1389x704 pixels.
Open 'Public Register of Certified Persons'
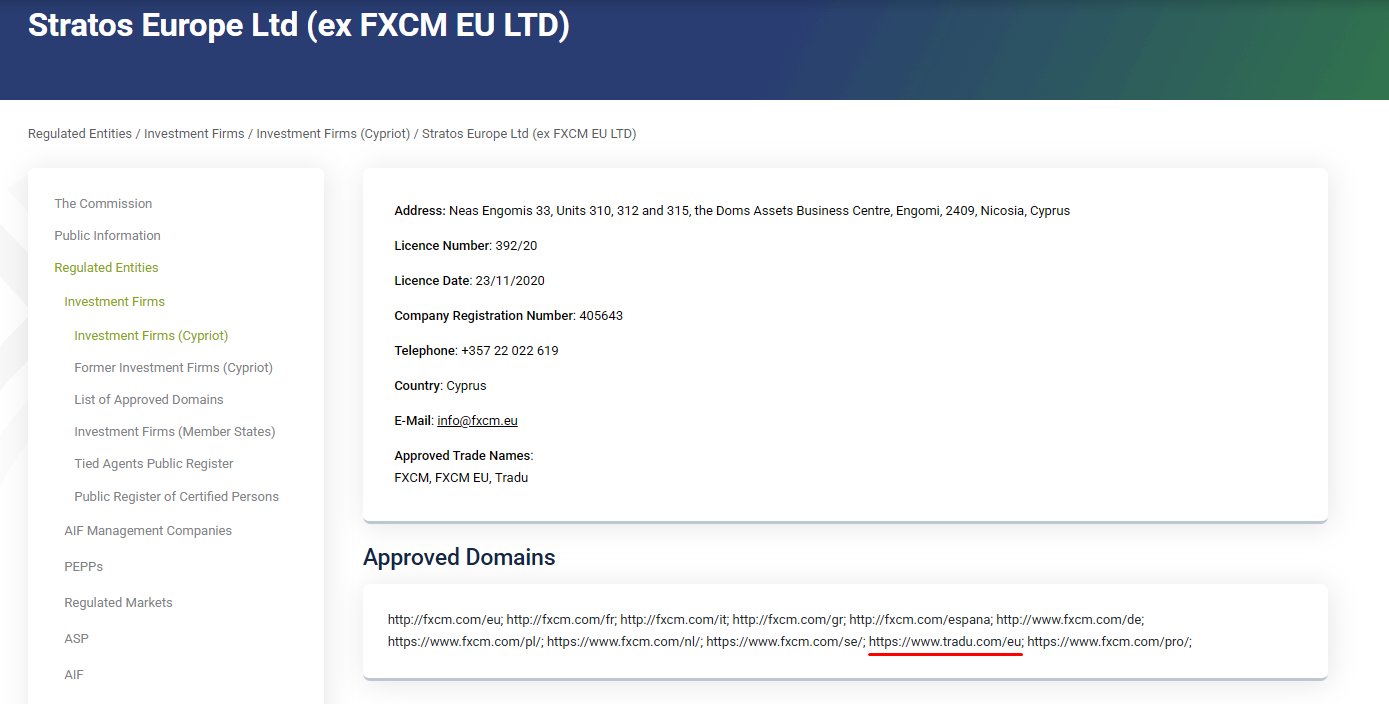point(176,497)
